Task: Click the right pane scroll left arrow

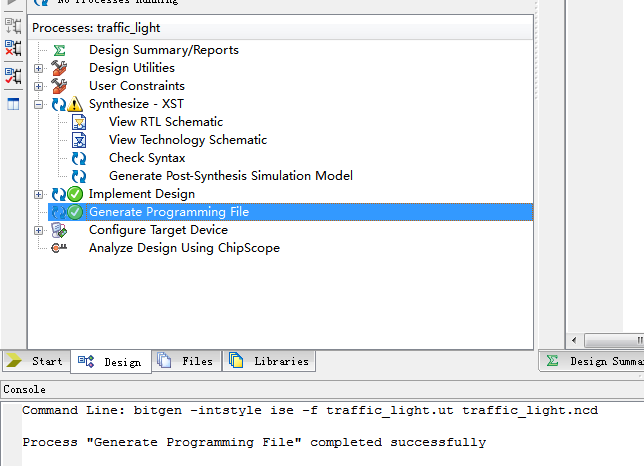Action: click(x=574, y=340)
